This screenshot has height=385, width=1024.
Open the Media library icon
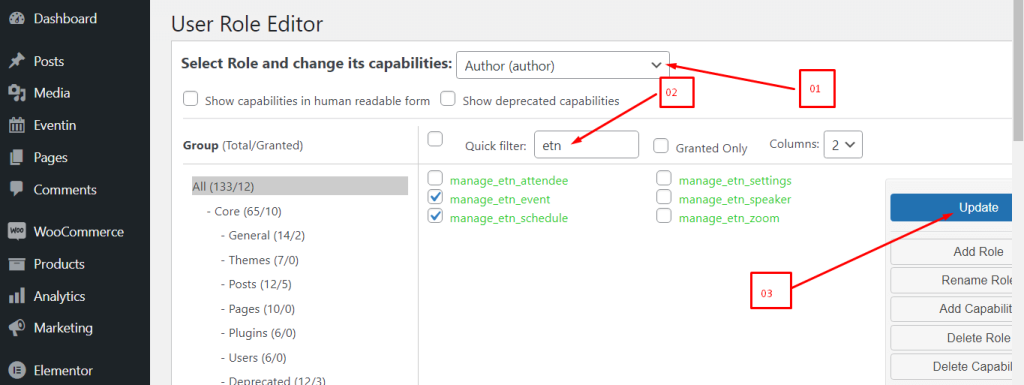click(x=16, y=93)
